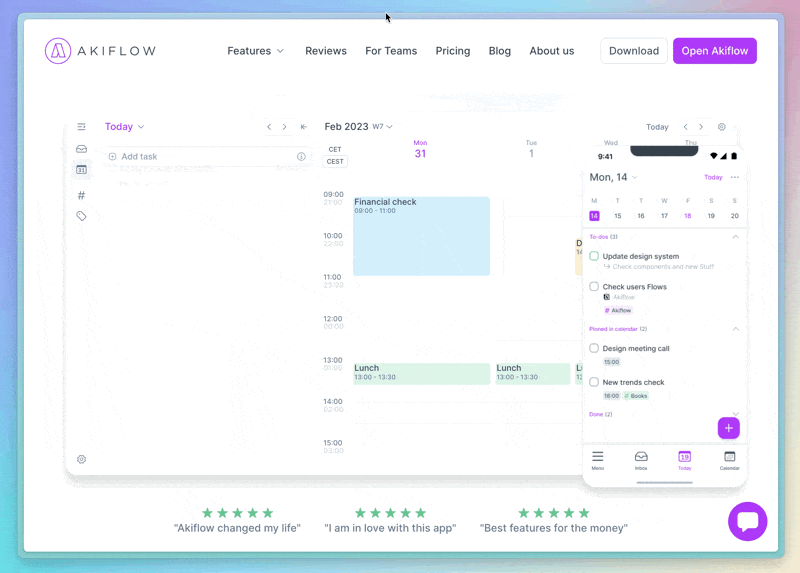Go to previous week in calendar header
800x573 pixels.
coord(686,127)
